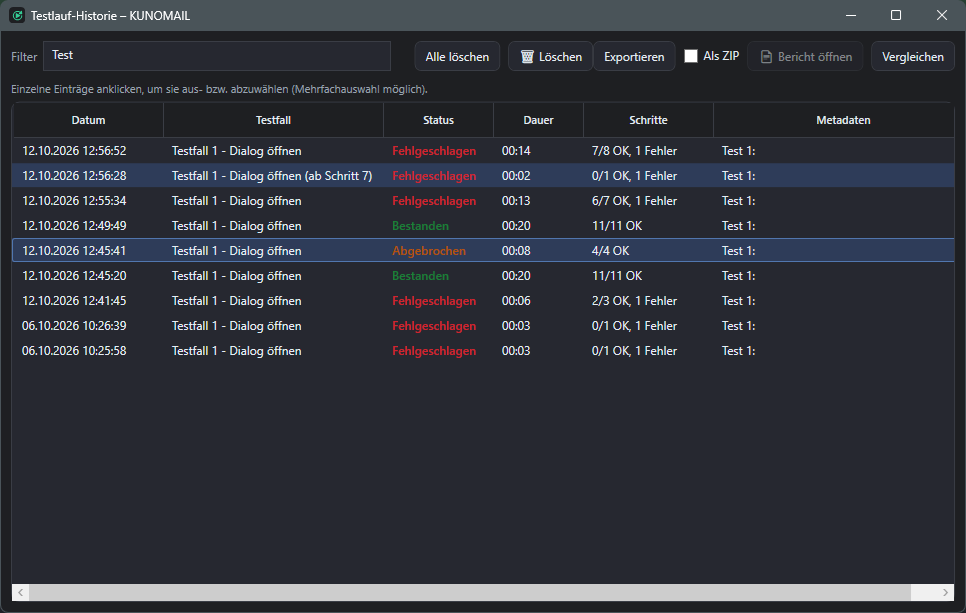Viewport: 966px width, 613px height.
Task: Select the run dated 12.10.2026 12:55:34
Action: point(483,201)
